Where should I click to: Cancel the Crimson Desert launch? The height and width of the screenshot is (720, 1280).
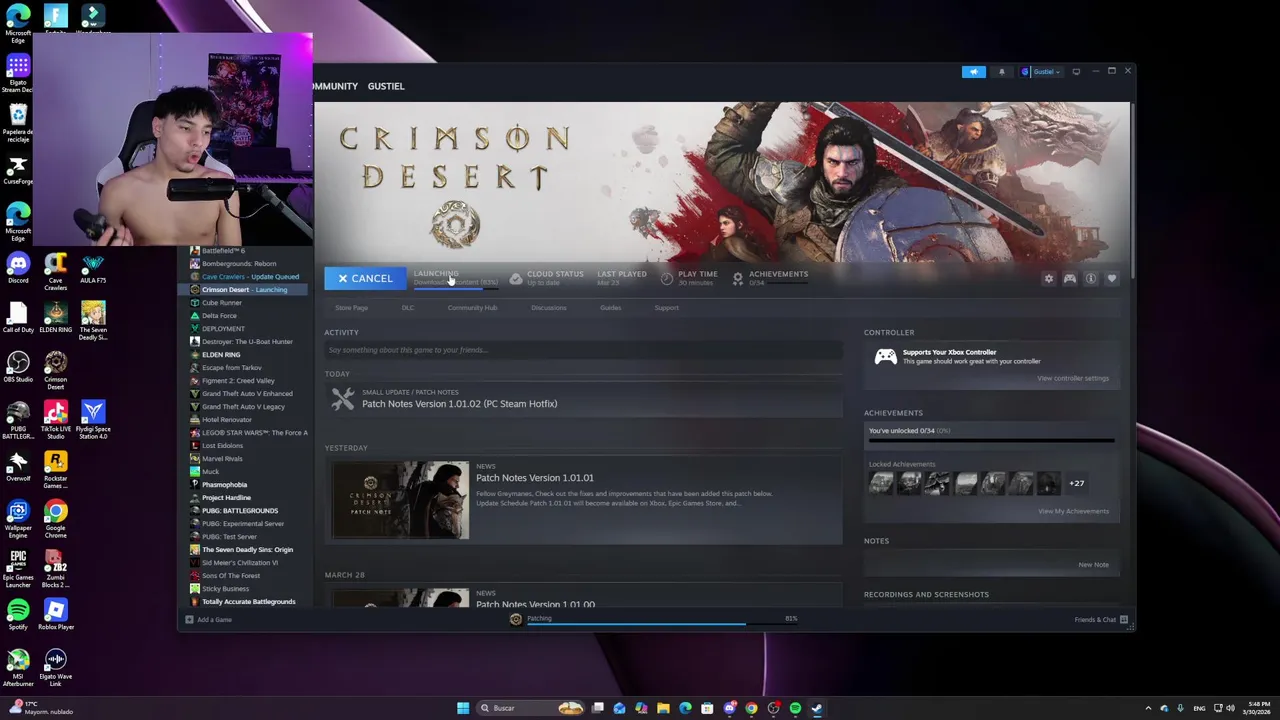tap(365, 279)
